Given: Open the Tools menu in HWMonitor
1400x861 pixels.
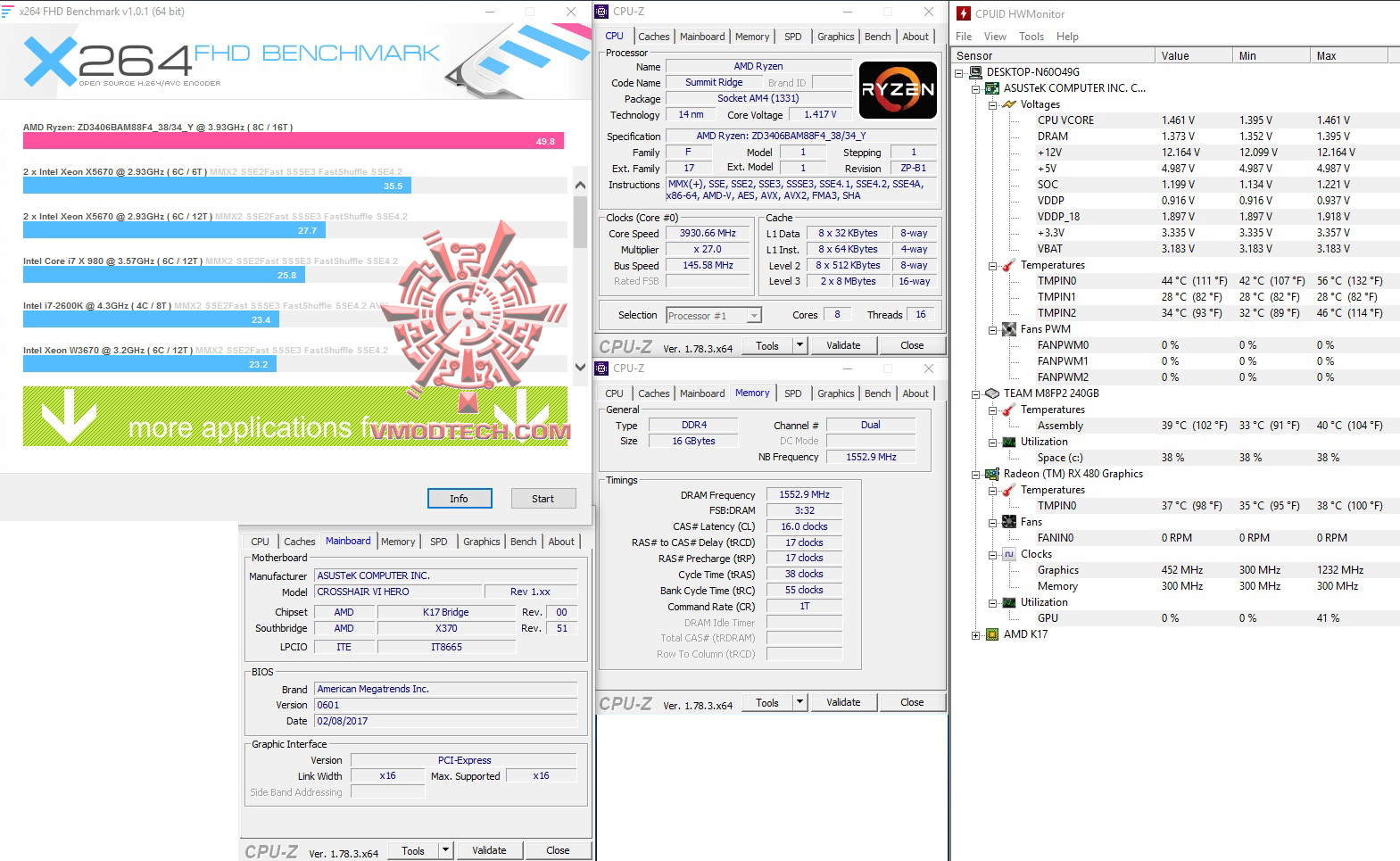Looking at the screenshot, I should [x=1031, y=37].
